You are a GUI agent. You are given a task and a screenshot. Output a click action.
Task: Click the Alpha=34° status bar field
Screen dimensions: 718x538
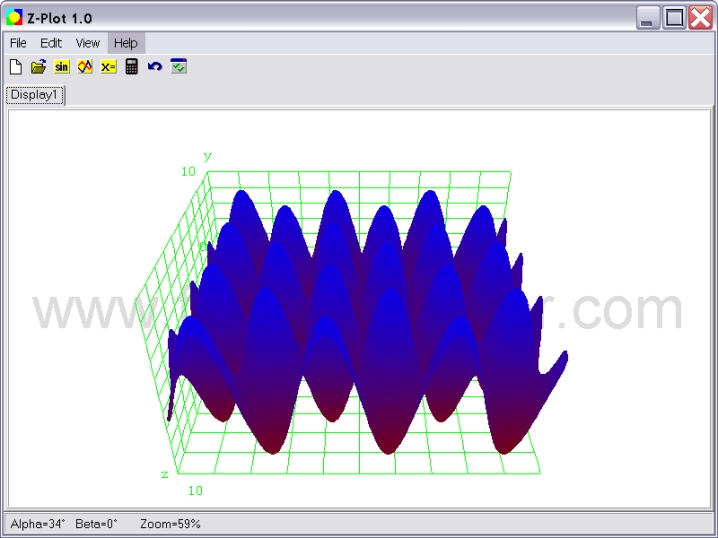pyautogui.click(x=38, y=524)
